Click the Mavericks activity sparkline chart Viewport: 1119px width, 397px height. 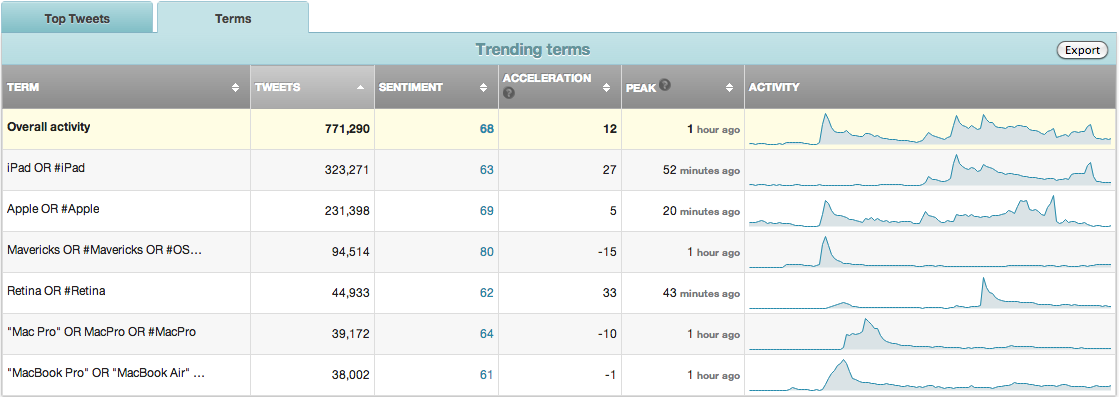pyautogui.click(x=930, y=252)
